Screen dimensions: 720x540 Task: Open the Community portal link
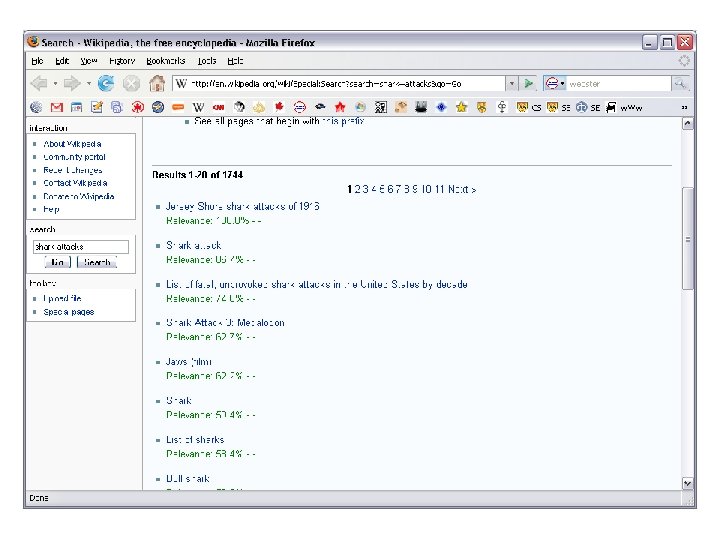pyautogui.click(x=74, y=157)
